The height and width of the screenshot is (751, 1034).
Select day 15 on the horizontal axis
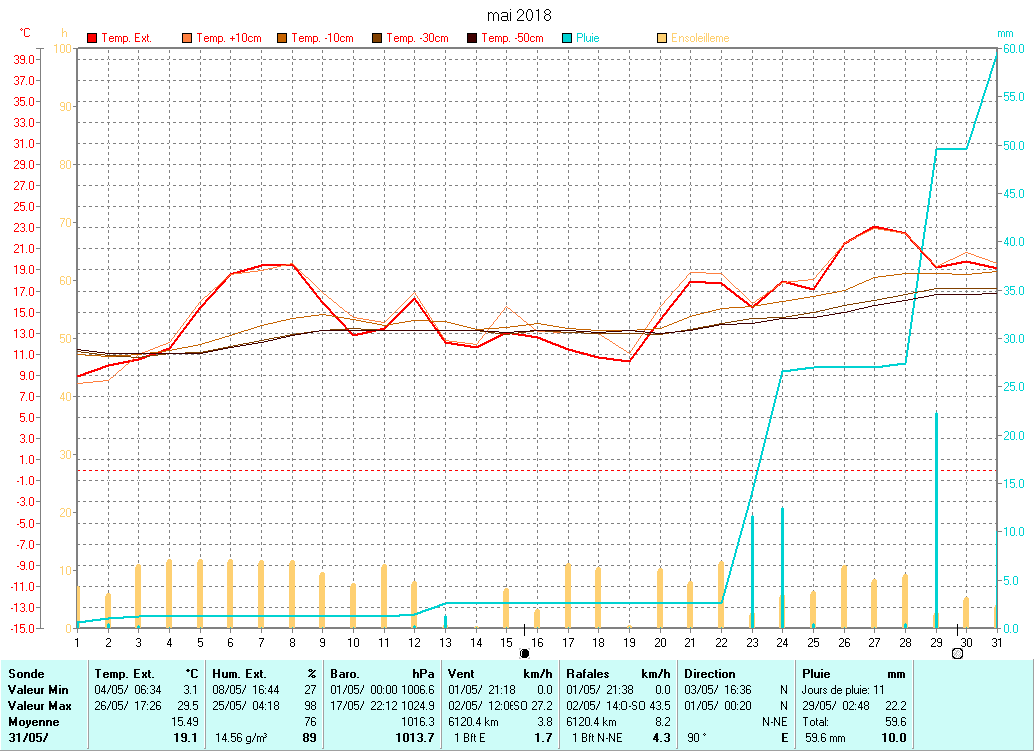tap(506, 641)
